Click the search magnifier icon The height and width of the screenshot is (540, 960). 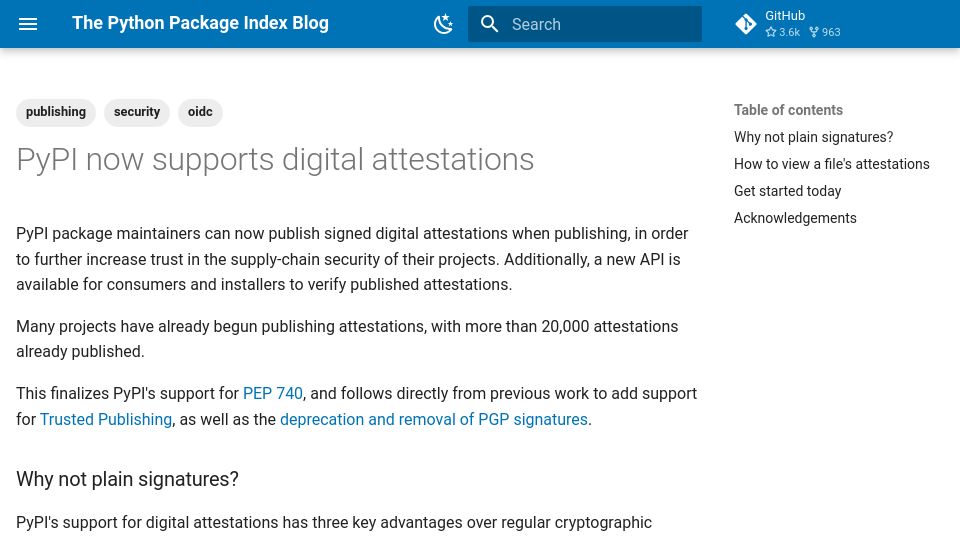pyautogui.click(x=489, y=24)
